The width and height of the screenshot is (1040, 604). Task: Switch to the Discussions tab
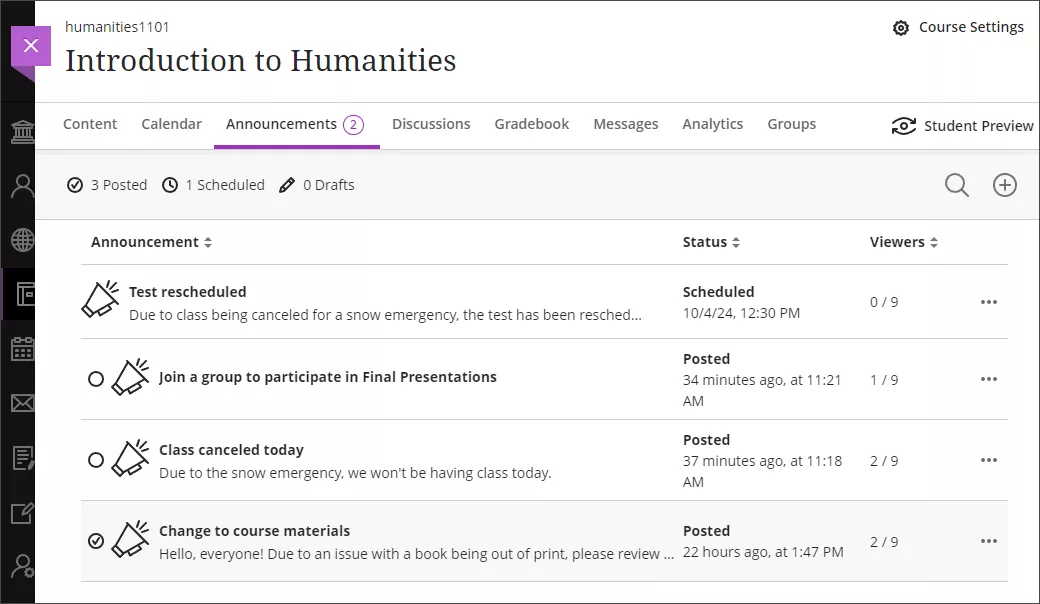tap(431, 124)
